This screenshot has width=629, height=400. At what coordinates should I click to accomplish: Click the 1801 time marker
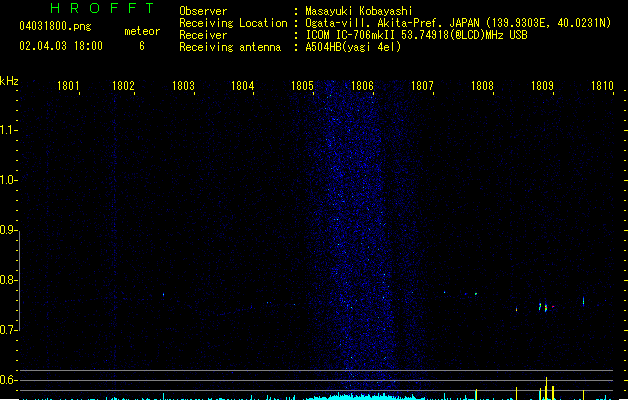coord(68,86)
